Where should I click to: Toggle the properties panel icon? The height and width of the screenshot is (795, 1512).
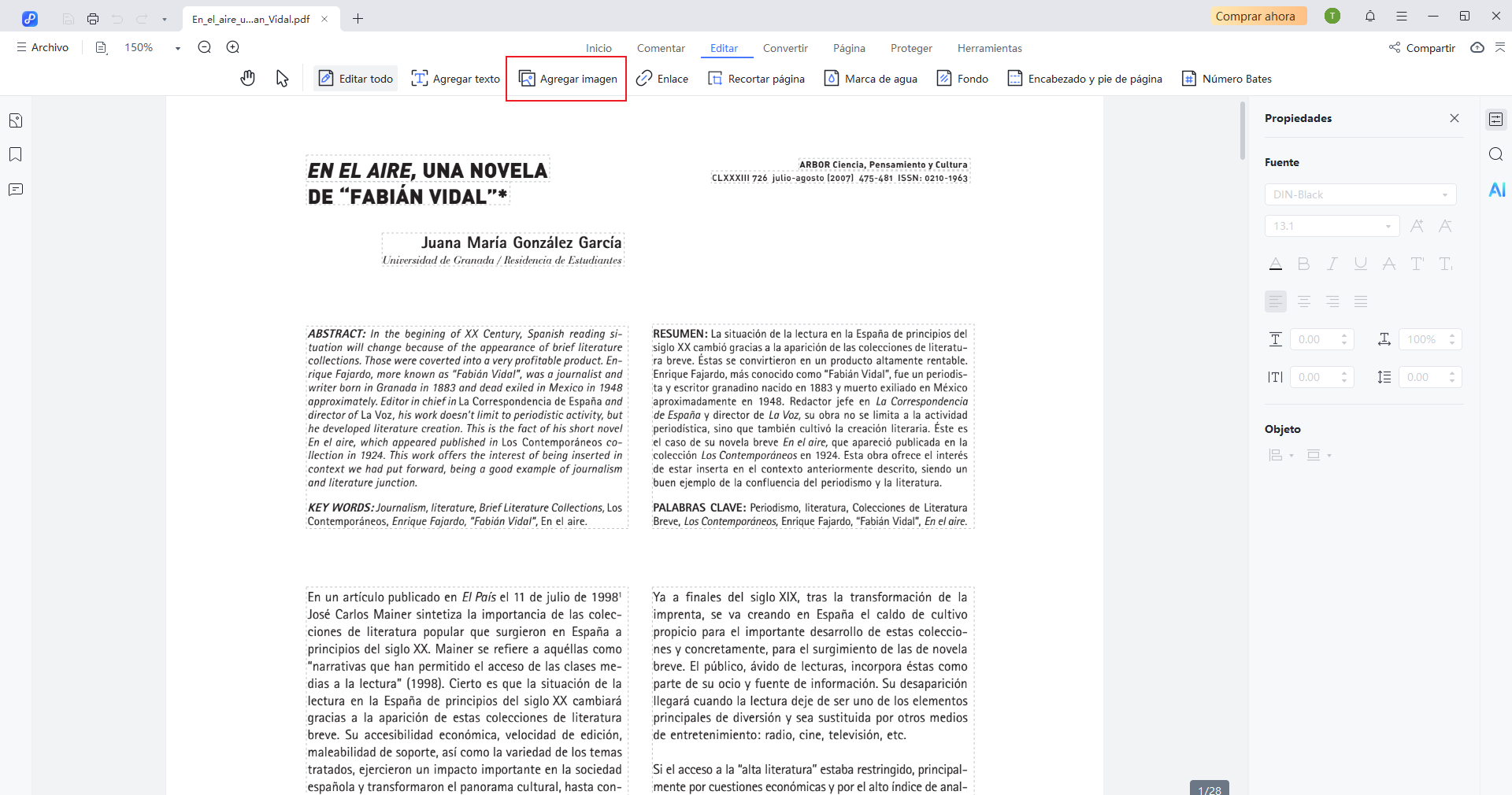tap(1496, 120)
